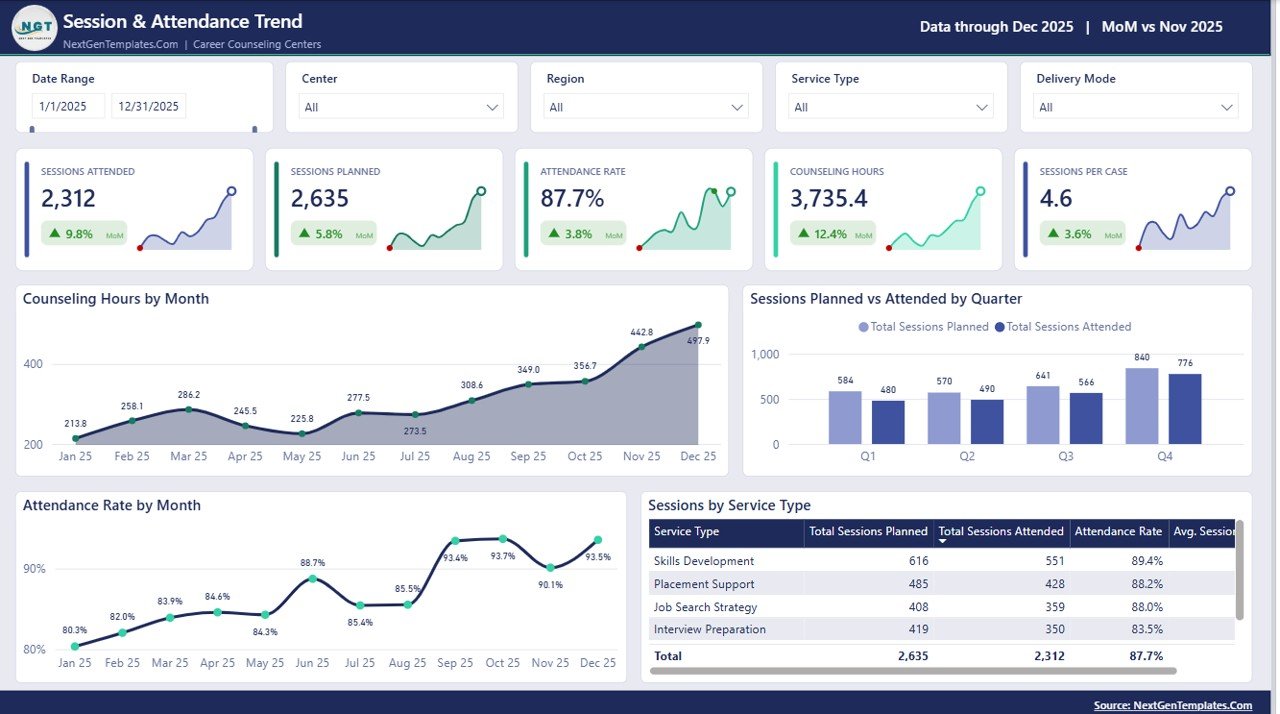Open the Region dropdown
This screenshot has width=1280, height=714.
pyautogui.click(x=646, y=107)
